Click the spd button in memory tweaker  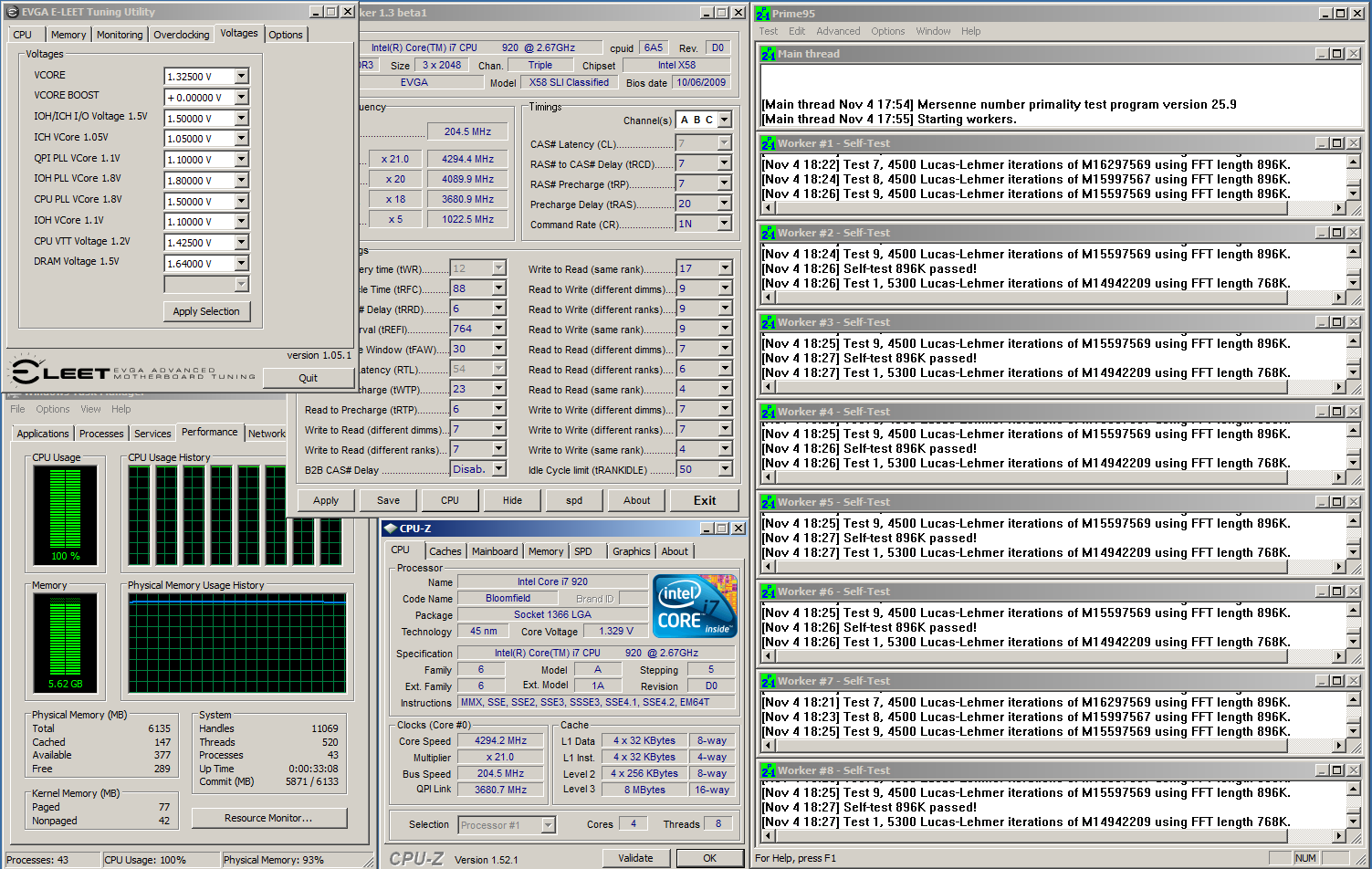pyautogui.click(x=574, y=500)
